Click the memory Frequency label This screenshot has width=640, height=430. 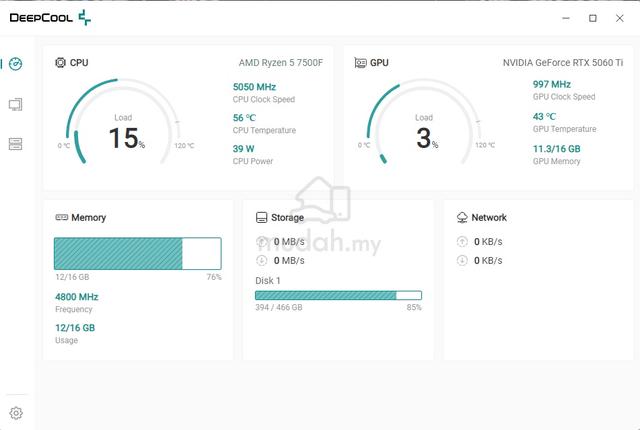73,309
